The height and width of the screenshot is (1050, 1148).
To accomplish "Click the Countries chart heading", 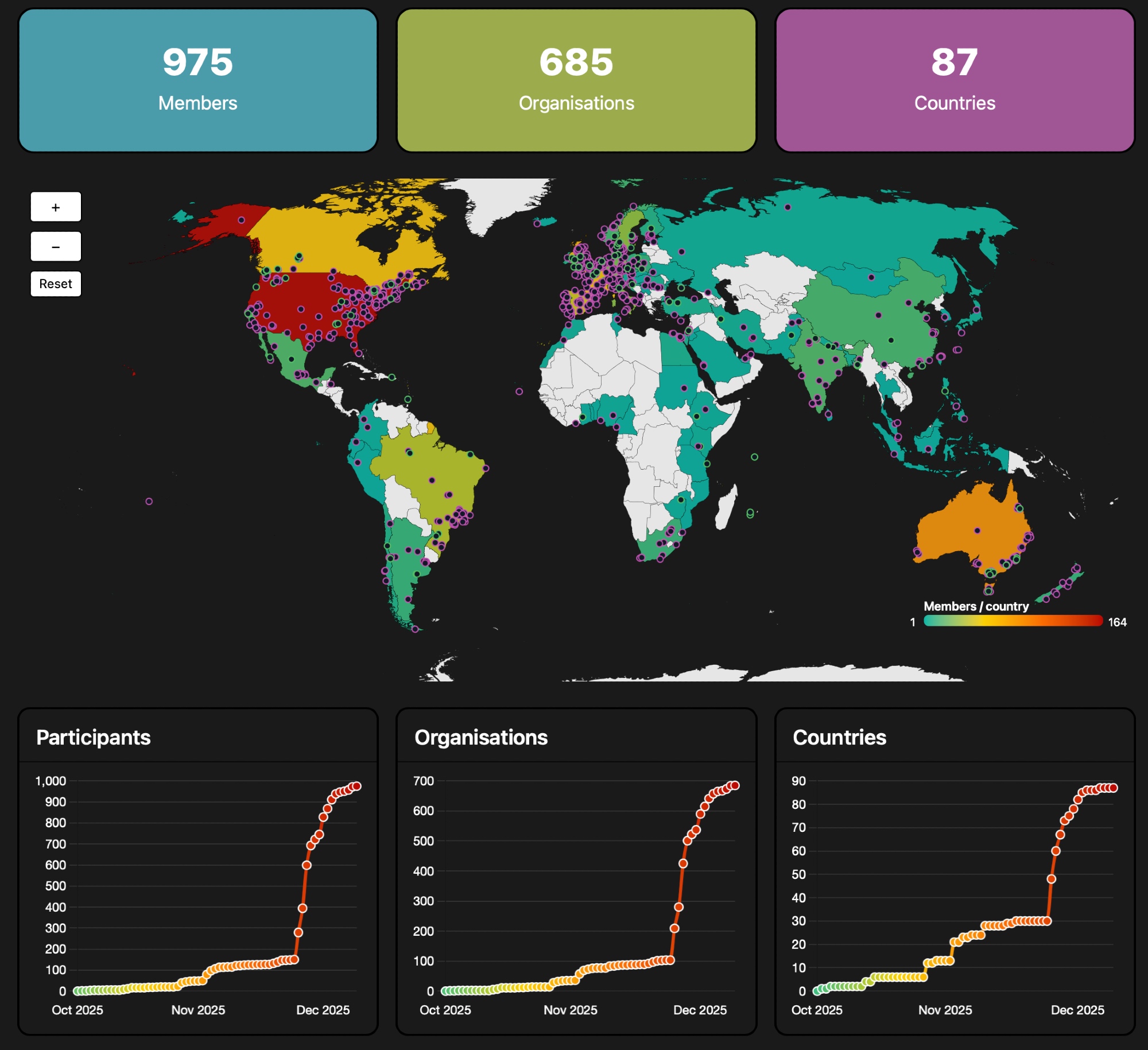I will point(839,737).
